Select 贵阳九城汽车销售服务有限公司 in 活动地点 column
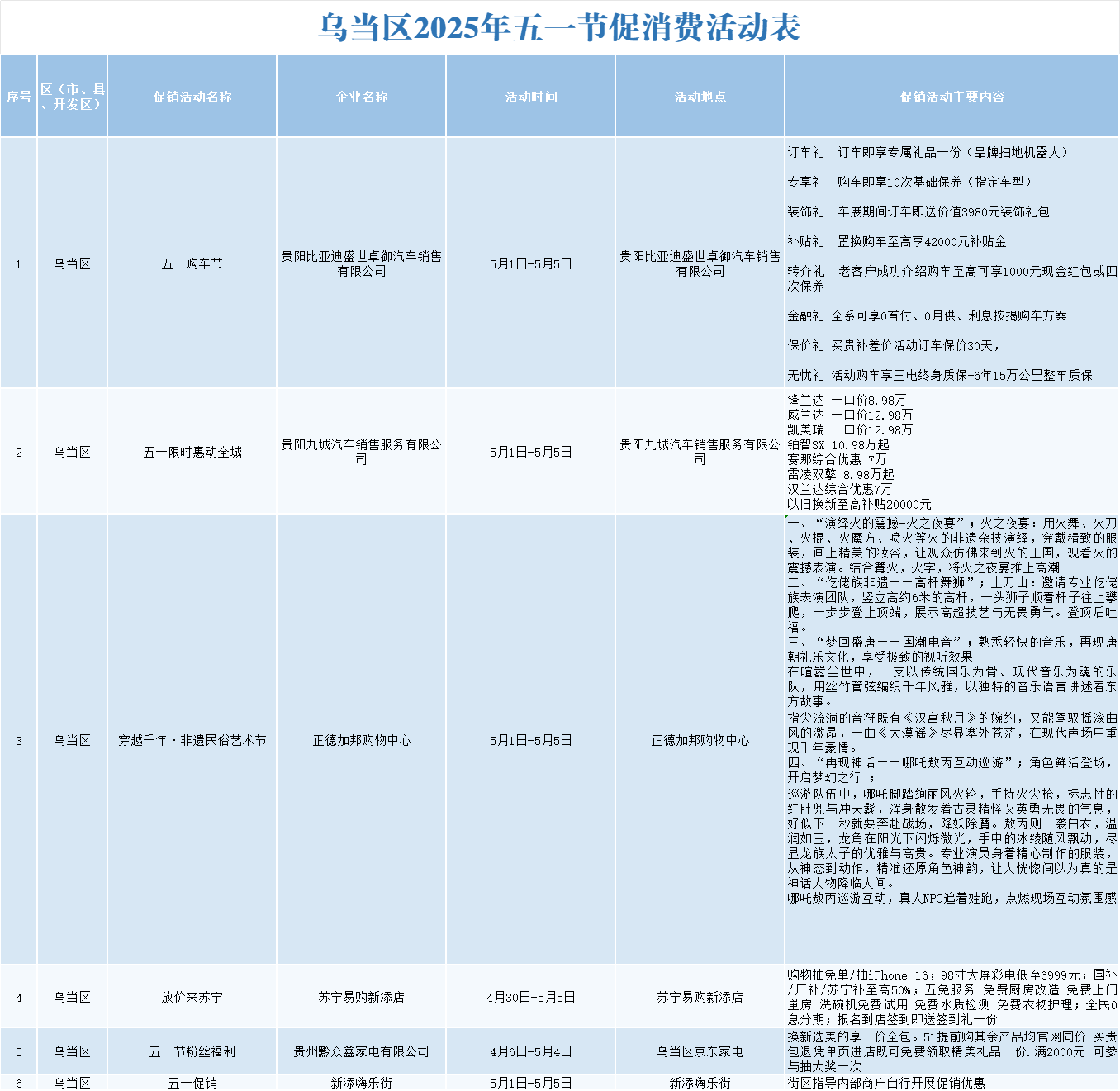The height and width of the screenshot is (1091, 1120). (x=700, y=452)
